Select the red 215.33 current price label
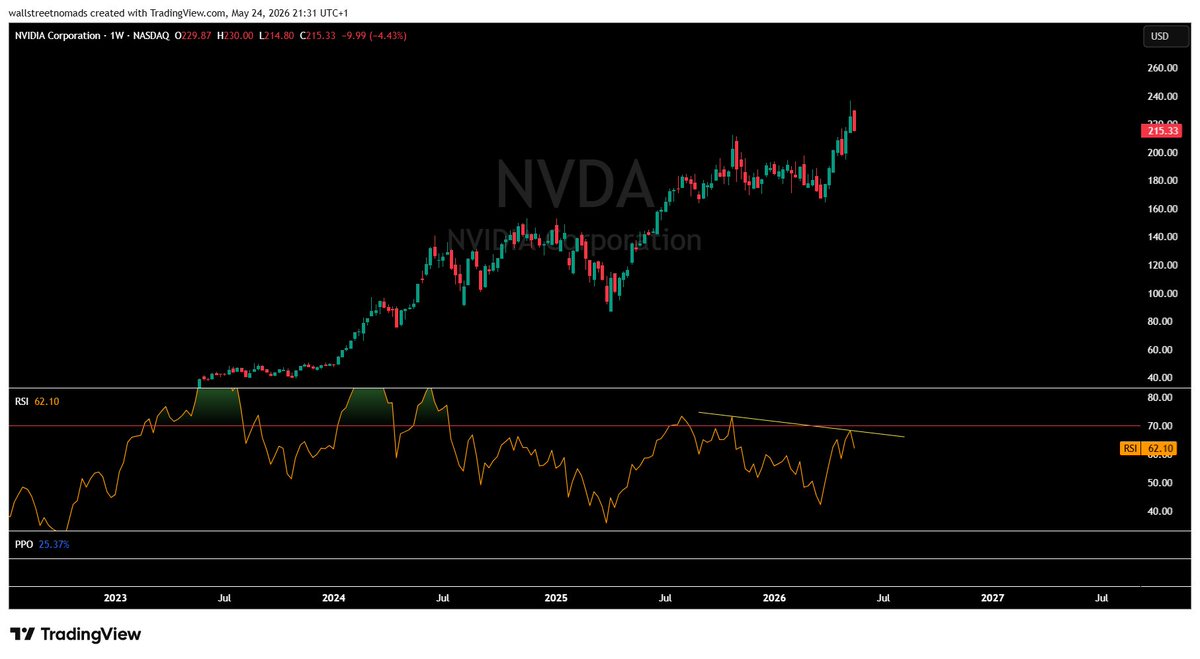This screenshot has width=1200, height=659. point(1160,131)
